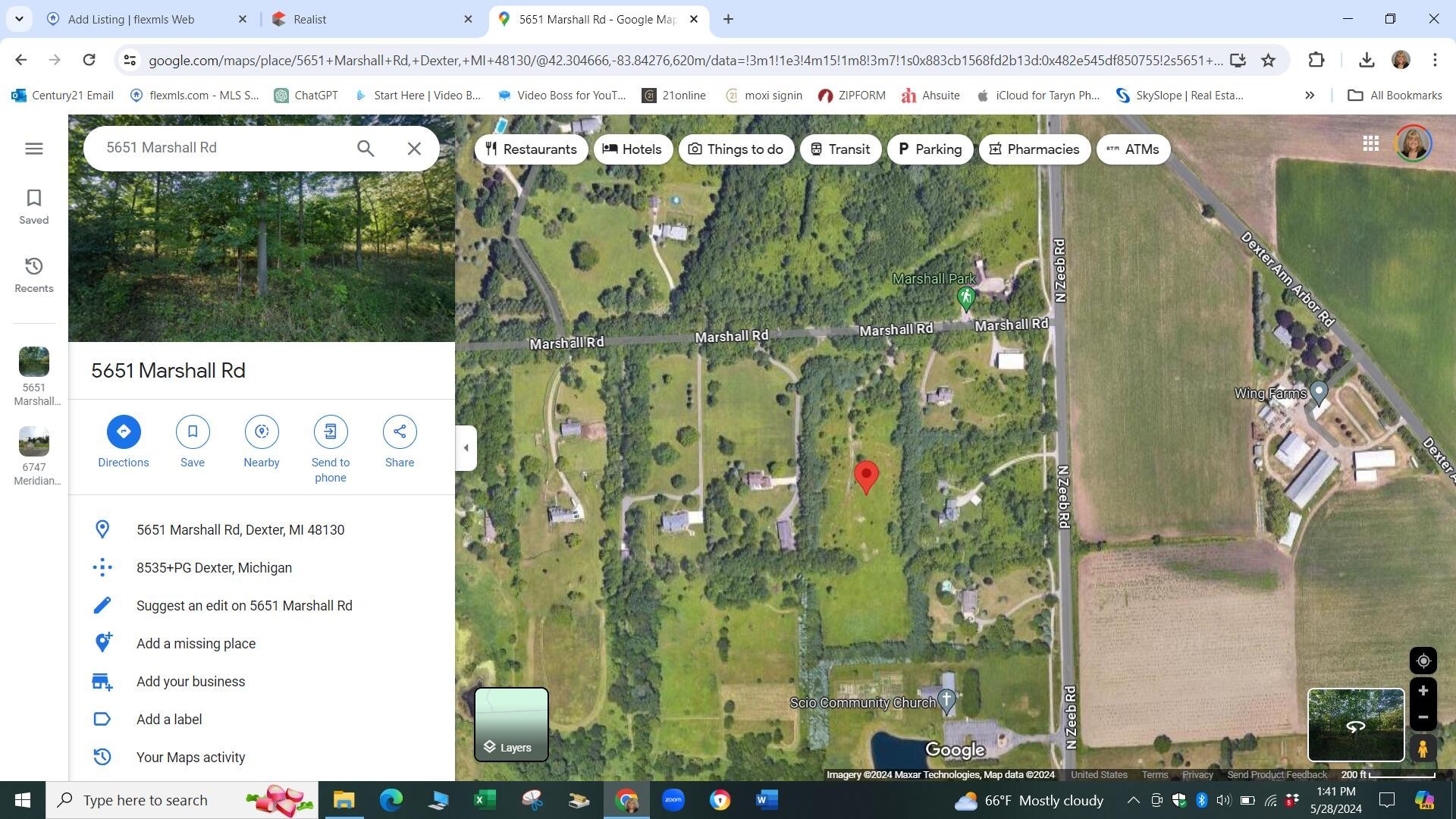The height and width of the screenshot is (819, 1456).
Task: Zoom in the map with plus button
Action: point(1423,691)
